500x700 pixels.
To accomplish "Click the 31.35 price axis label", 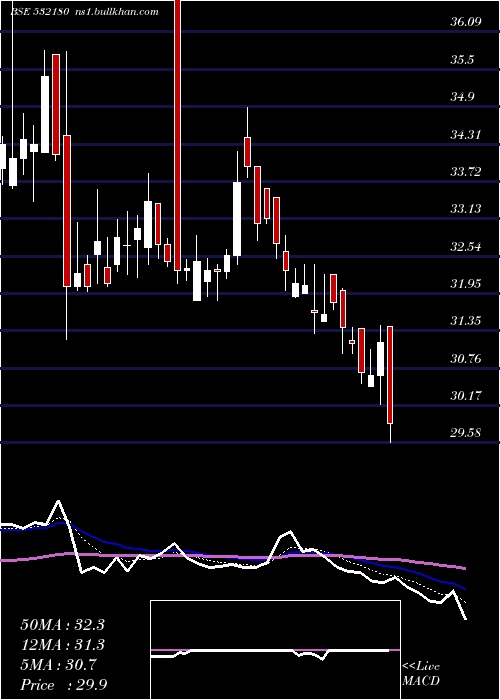I will click(x=466, y=321).
